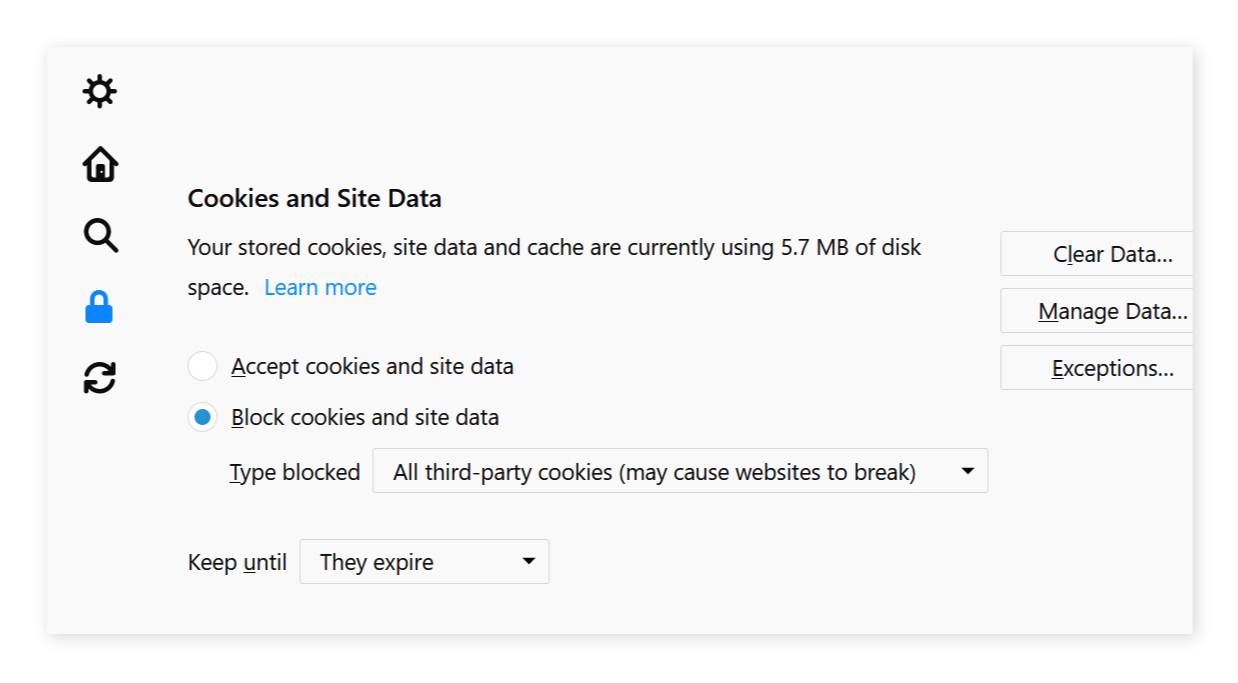Open Firefox Sync with the refresh-arrows icon
The width and height of the screenshot is (1238, 683).
click(100, 377)
